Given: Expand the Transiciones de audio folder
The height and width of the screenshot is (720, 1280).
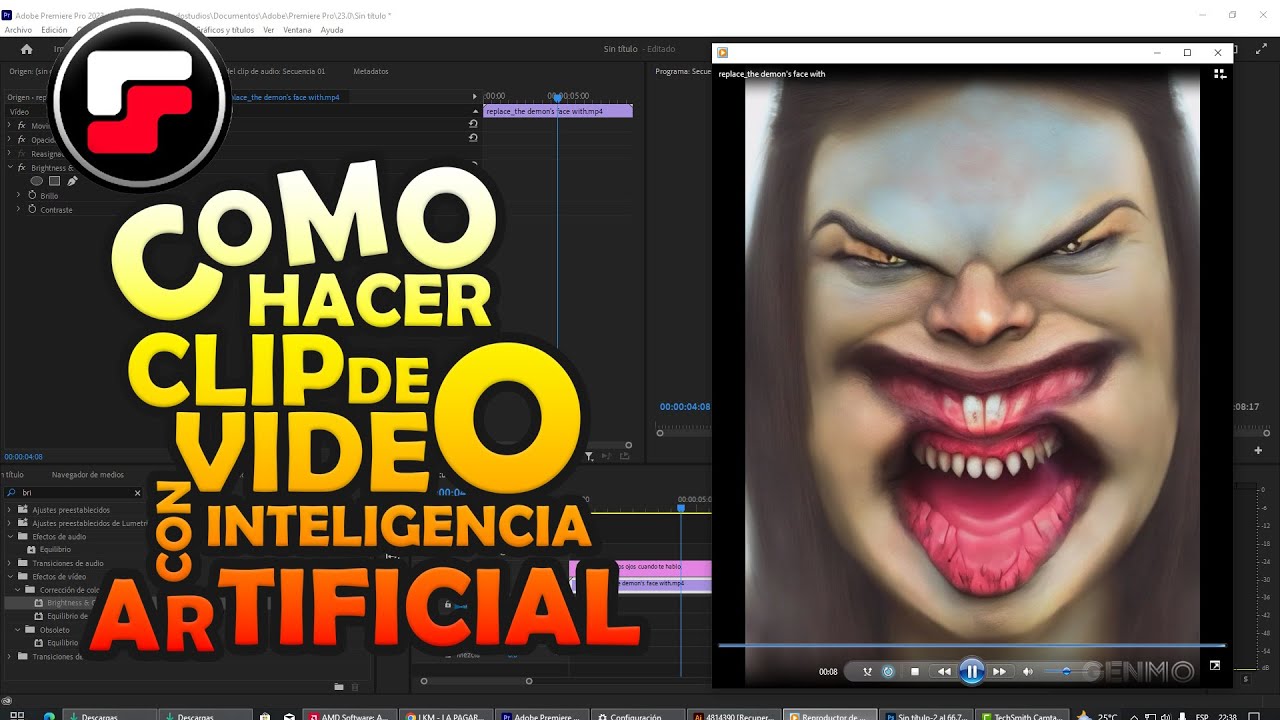Looking at the screenshot, I should pyautogui.click(x=10, y=563).
